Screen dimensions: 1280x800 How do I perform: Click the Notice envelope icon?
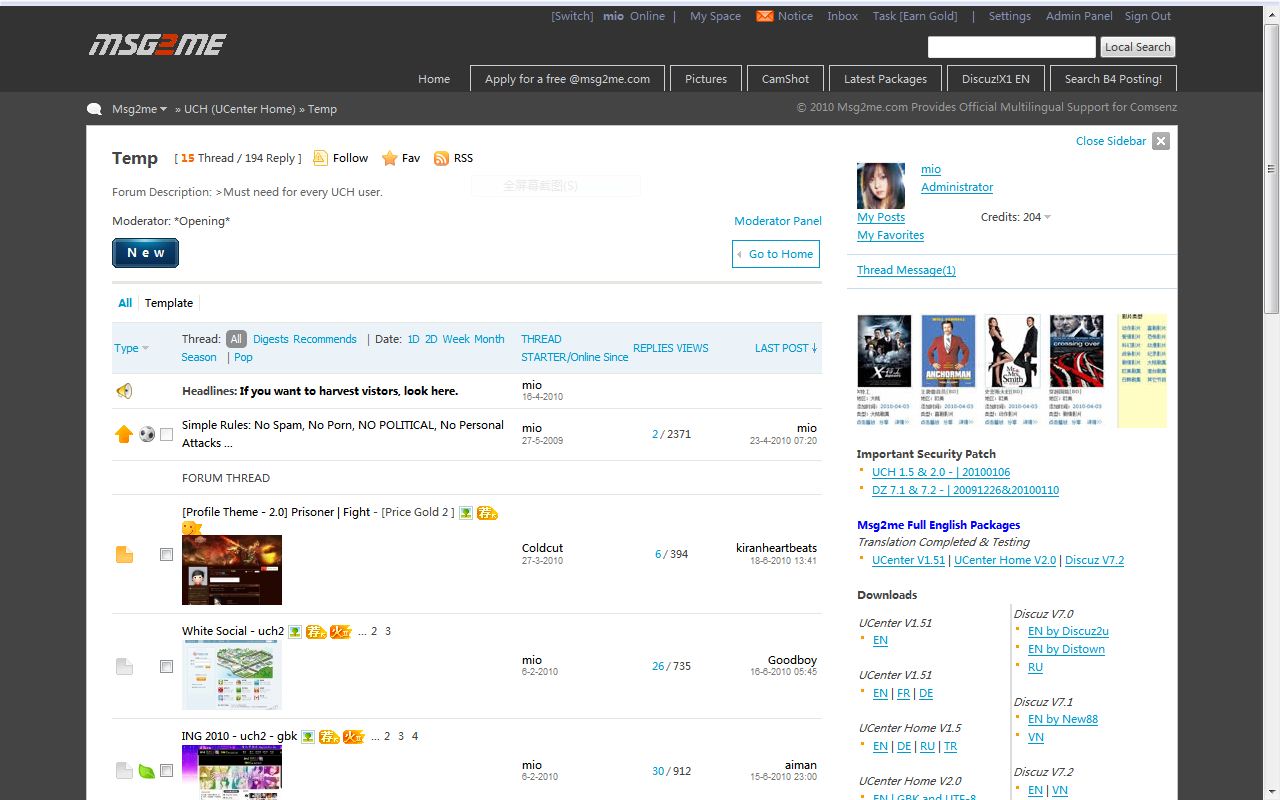(x=764, y=16)
